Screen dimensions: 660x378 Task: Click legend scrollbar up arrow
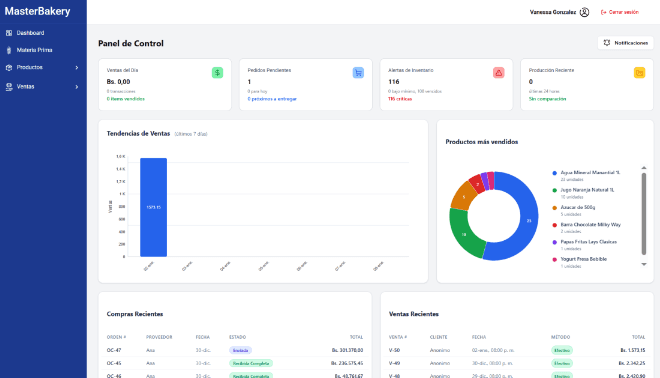coord(644,168)
